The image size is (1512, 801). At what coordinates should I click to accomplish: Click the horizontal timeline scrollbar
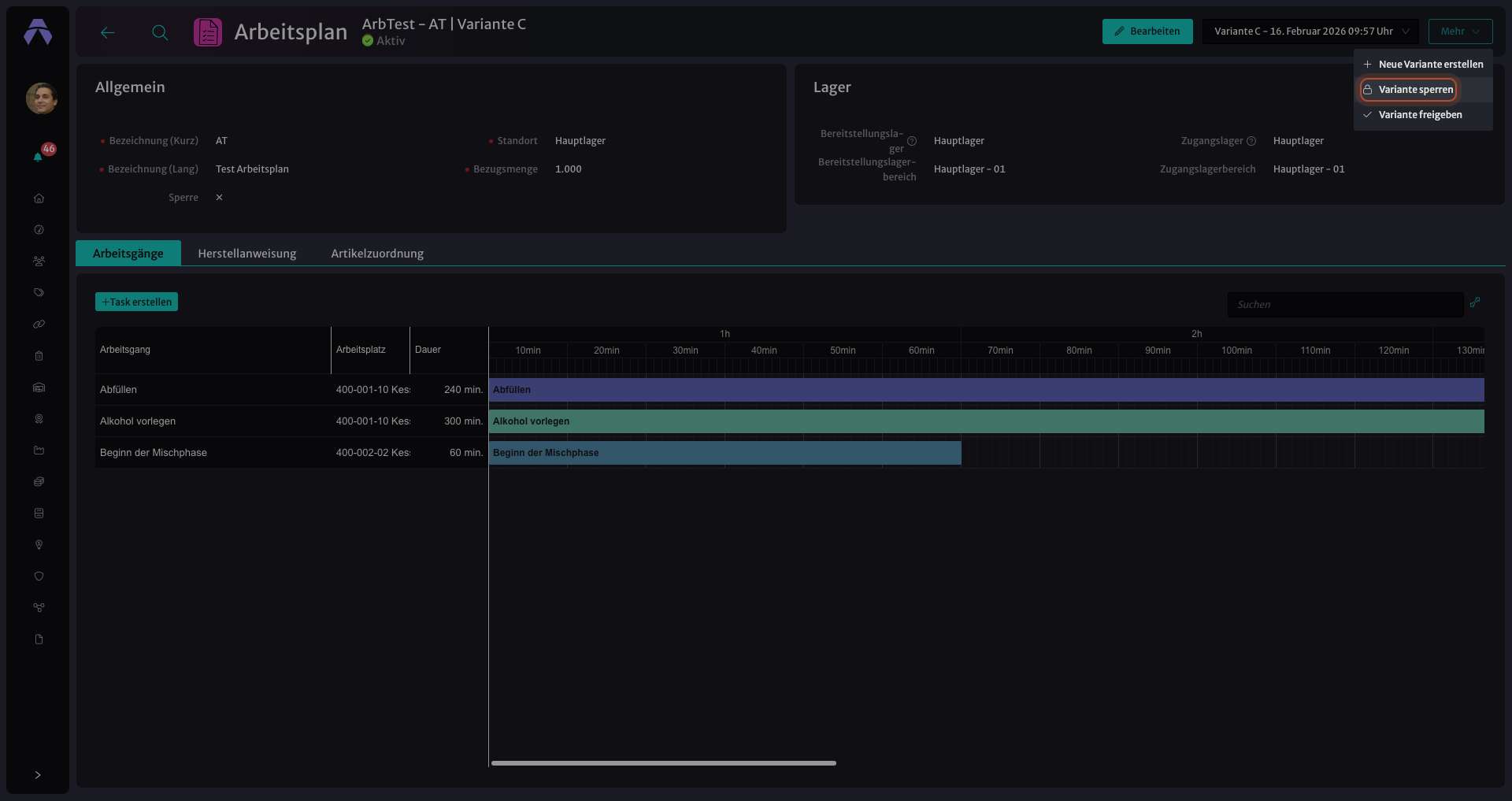(x=663, y=763)
